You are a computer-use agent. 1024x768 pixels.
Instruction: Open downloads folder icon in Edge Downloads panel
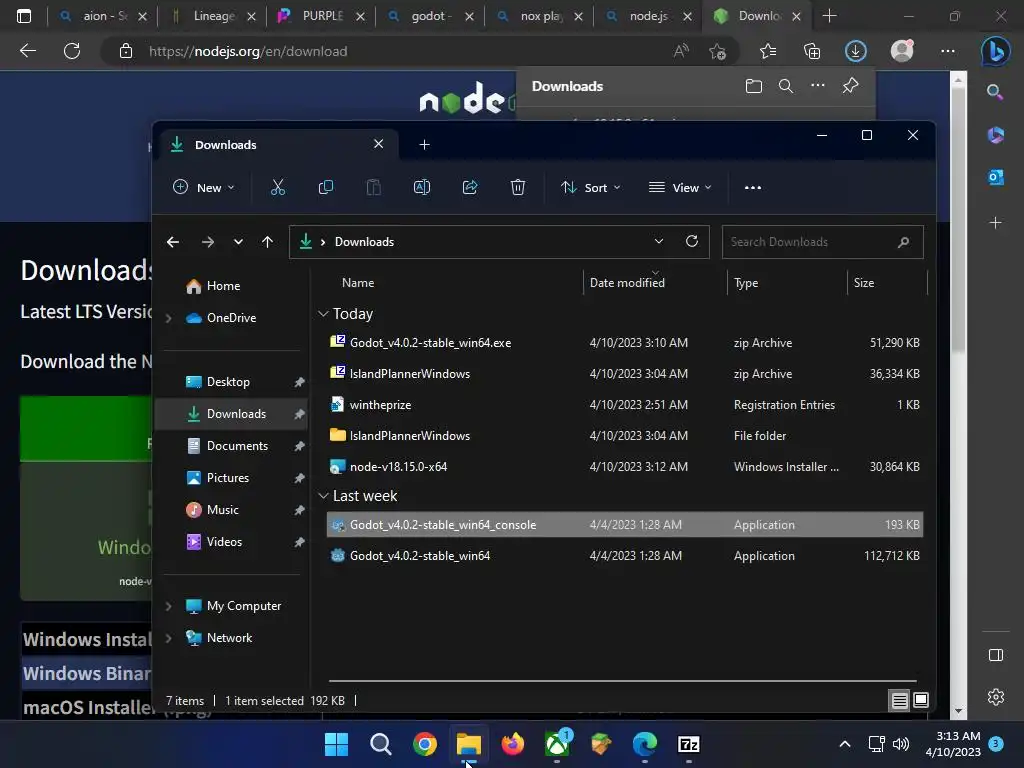tap(754, 86)
